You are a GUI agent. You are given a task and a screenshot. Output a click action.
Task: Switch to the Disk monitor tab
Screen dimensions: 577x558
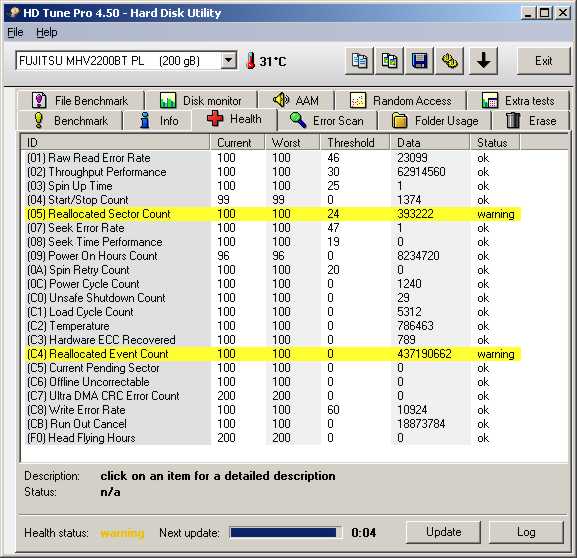201,100
